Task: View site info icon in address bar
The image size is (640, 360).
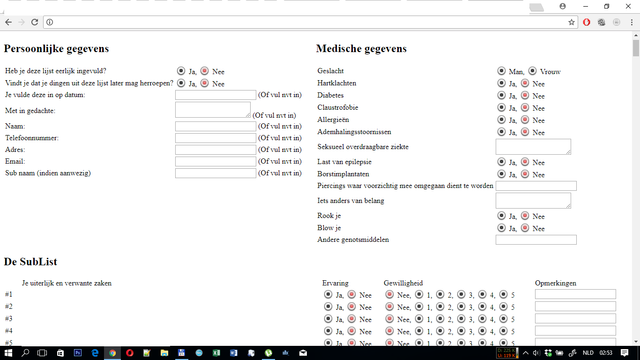Action: 49,22
